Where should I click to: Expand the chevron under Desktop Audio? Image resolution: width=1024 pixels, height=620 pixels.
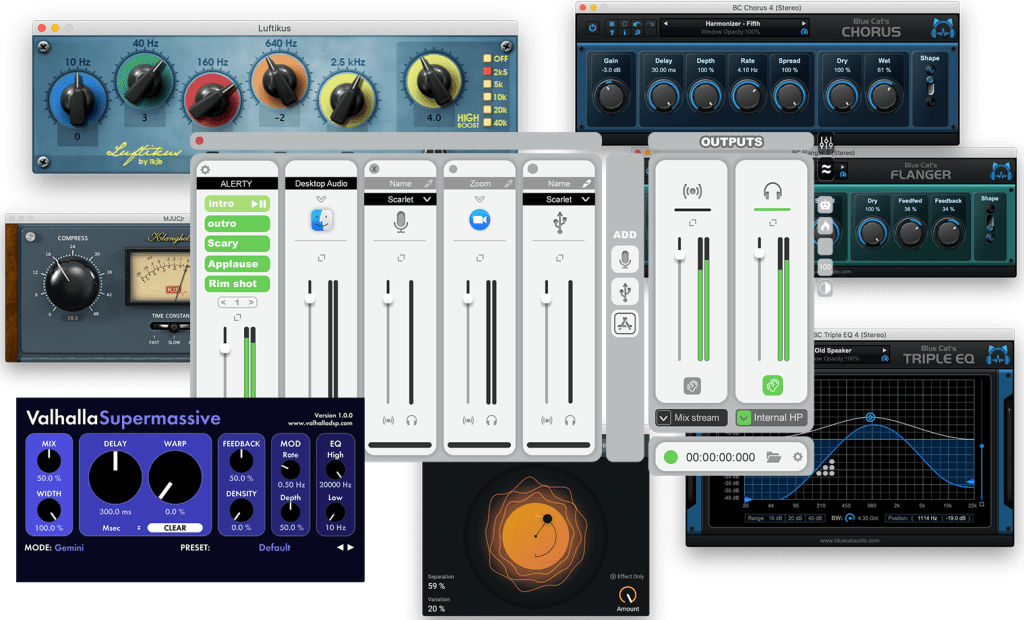pos(321,199)
